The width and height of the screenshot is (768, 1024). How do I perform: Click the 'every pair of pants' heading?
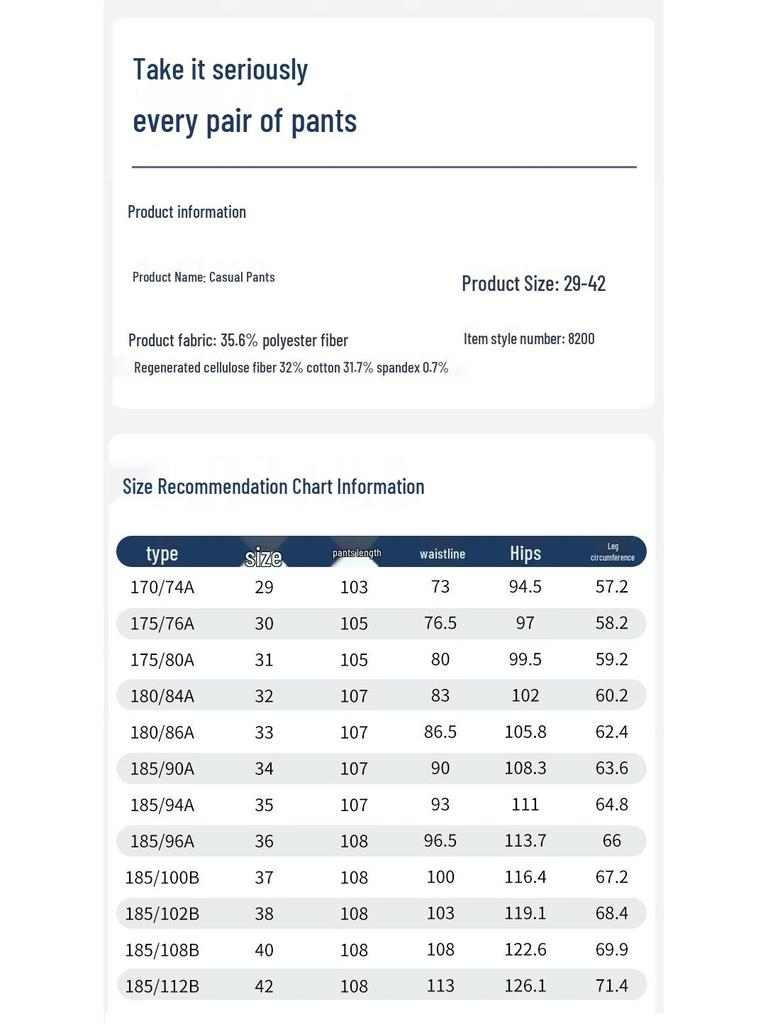point(245,121)
